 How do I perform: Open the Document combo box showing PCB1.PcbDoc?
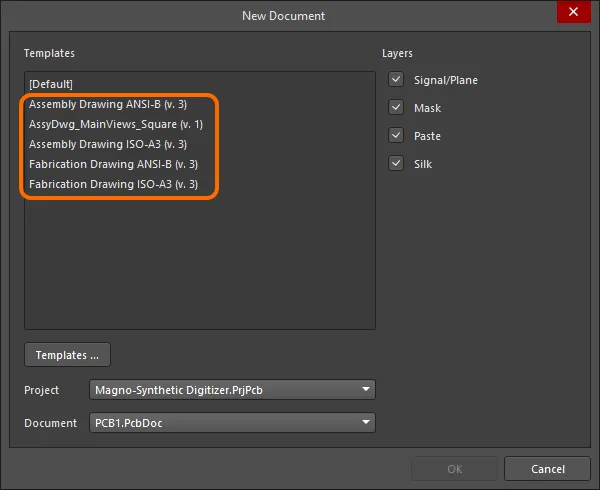point(232,423)
